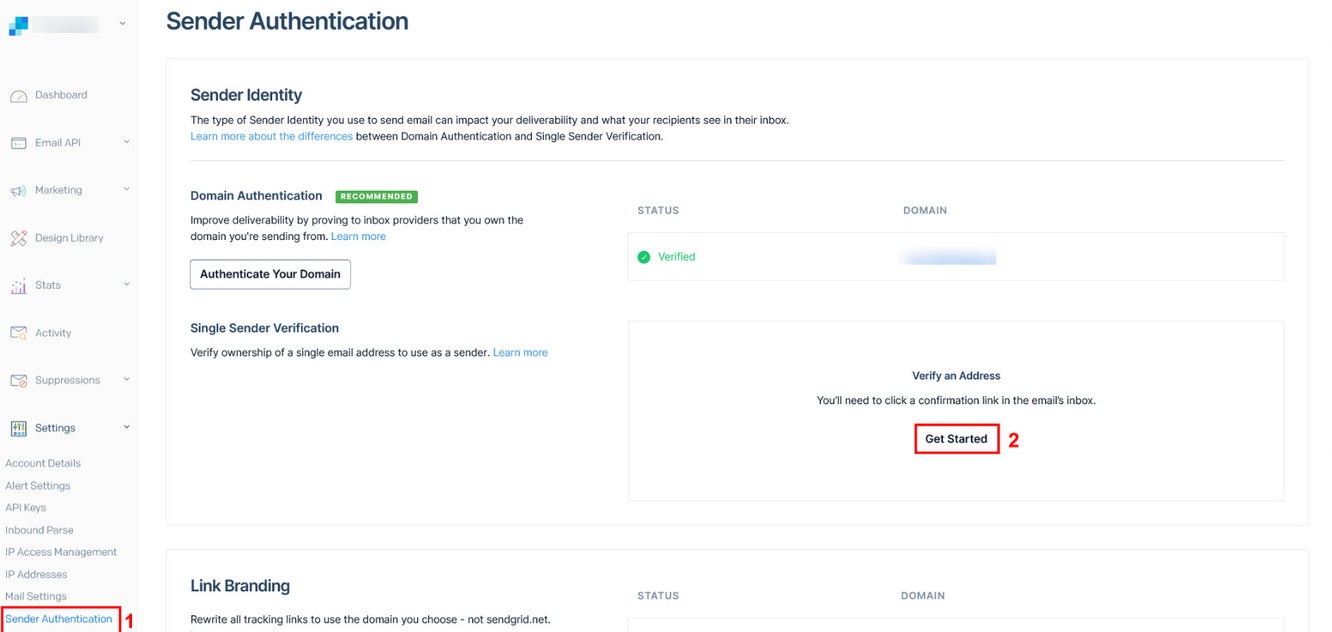Click the Settings sliders icon
Viewport: 1332px width, 632px height.
(x=18, y=428)
